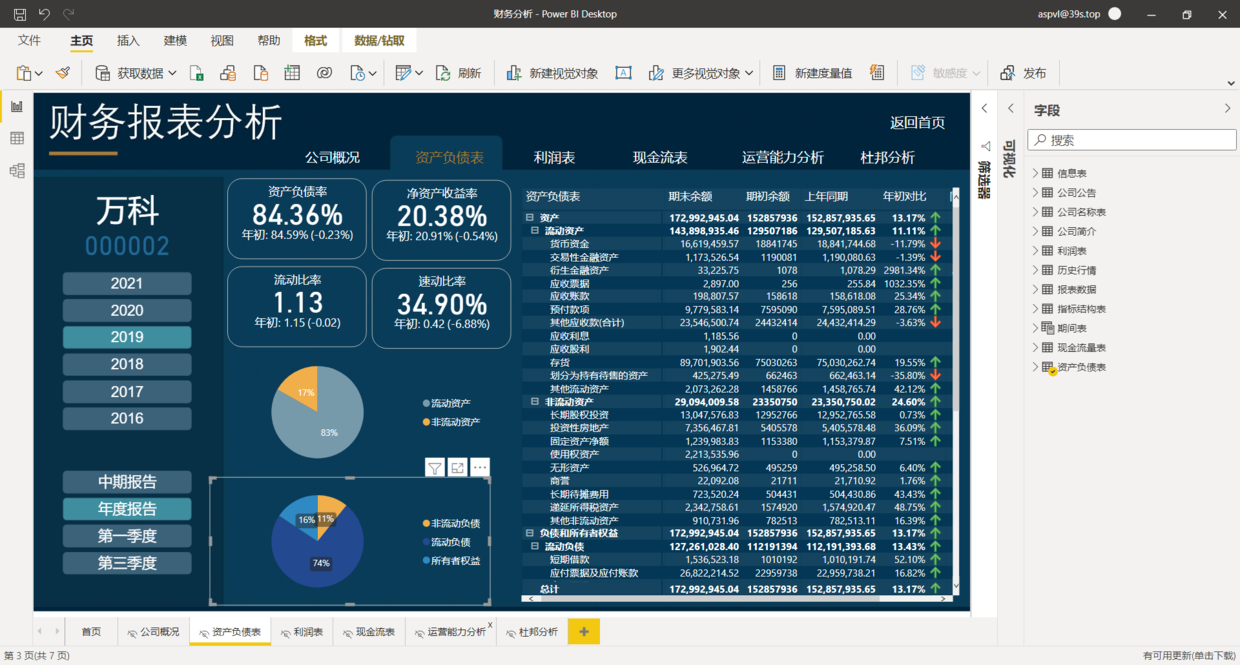Image resolution: width=1240 pixels, height=665 pixels.
Task: Go to 运营能力分析 in the report navigation
Action: (783, 158)
